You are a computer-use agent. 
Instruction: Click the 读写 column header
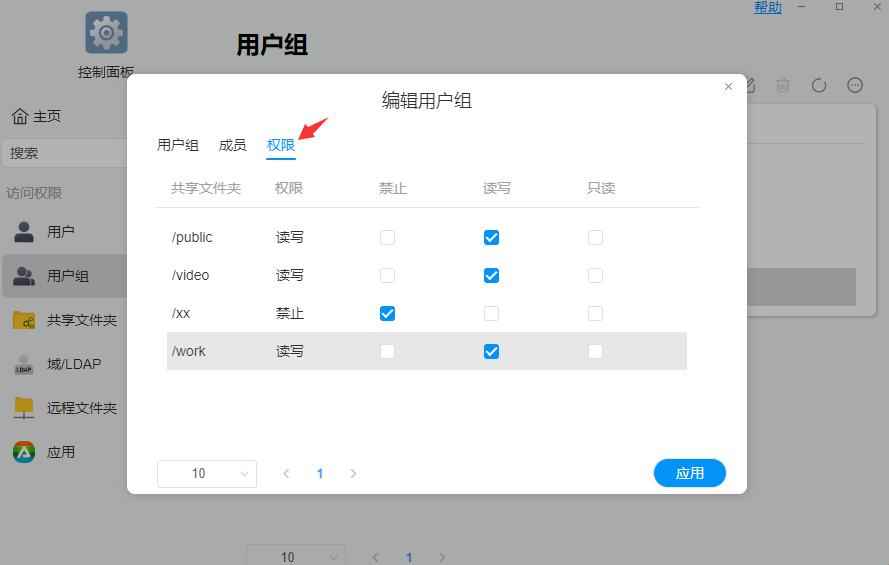497,188
